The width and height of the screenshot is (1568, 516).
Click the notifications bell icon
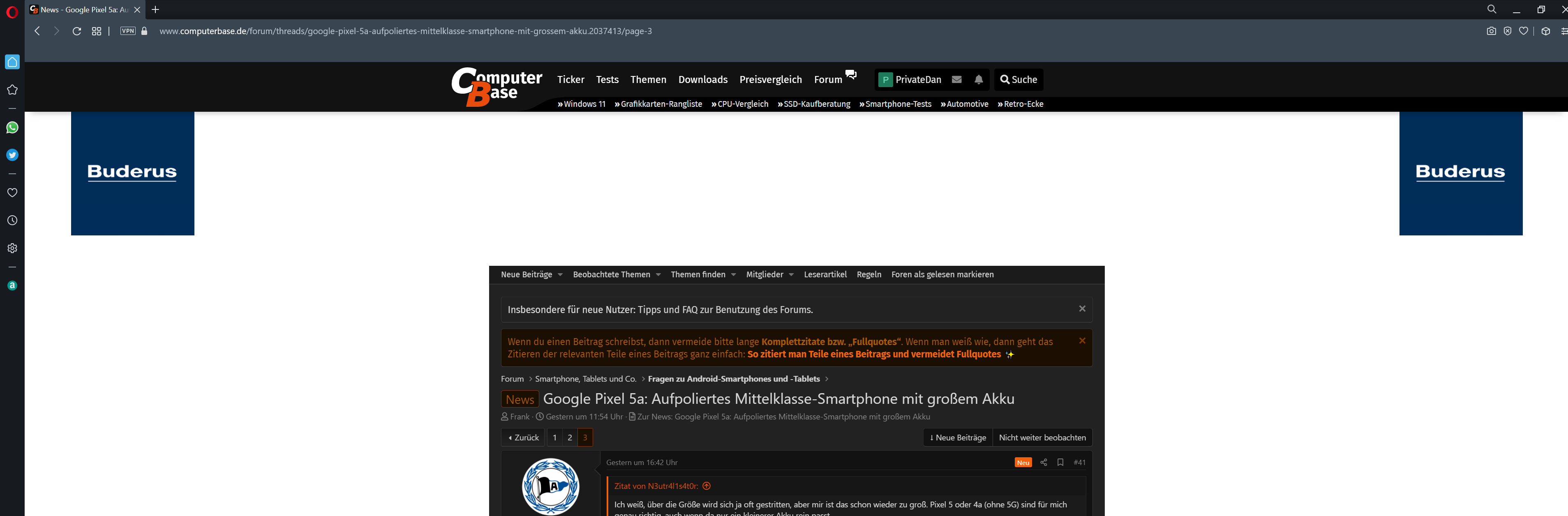tap(978, 80)
